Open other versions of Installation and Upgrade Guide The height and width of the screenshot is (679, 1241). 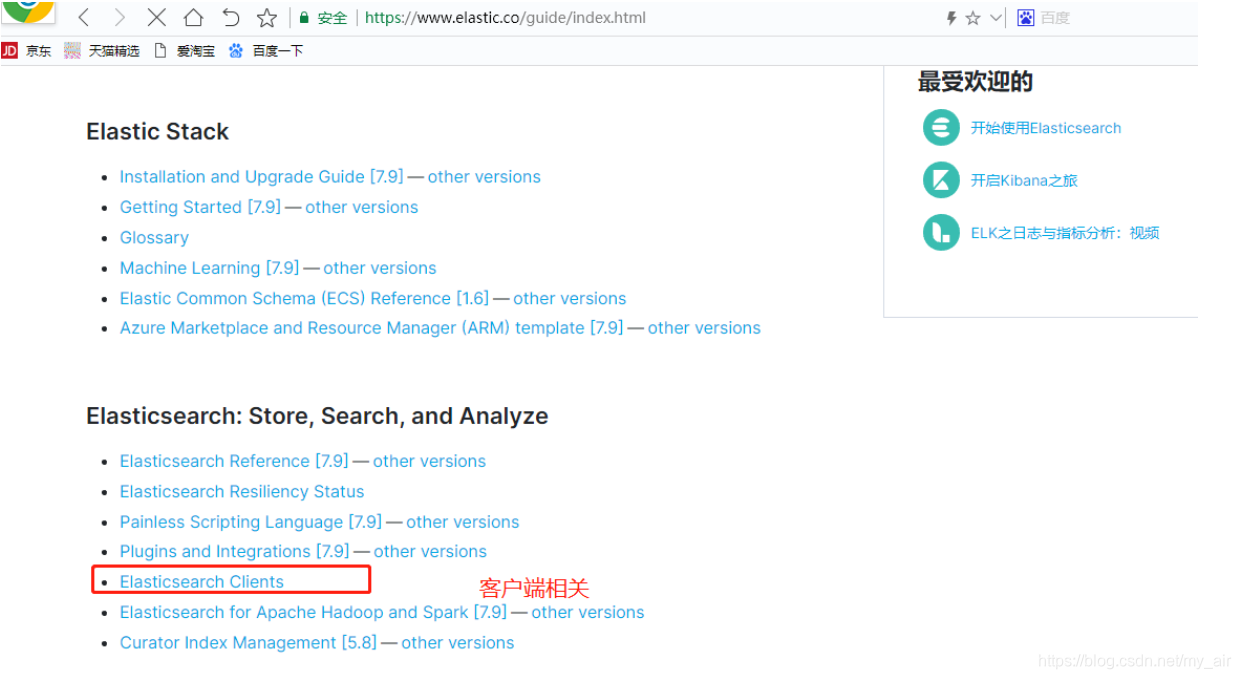(x=484, y=177)
